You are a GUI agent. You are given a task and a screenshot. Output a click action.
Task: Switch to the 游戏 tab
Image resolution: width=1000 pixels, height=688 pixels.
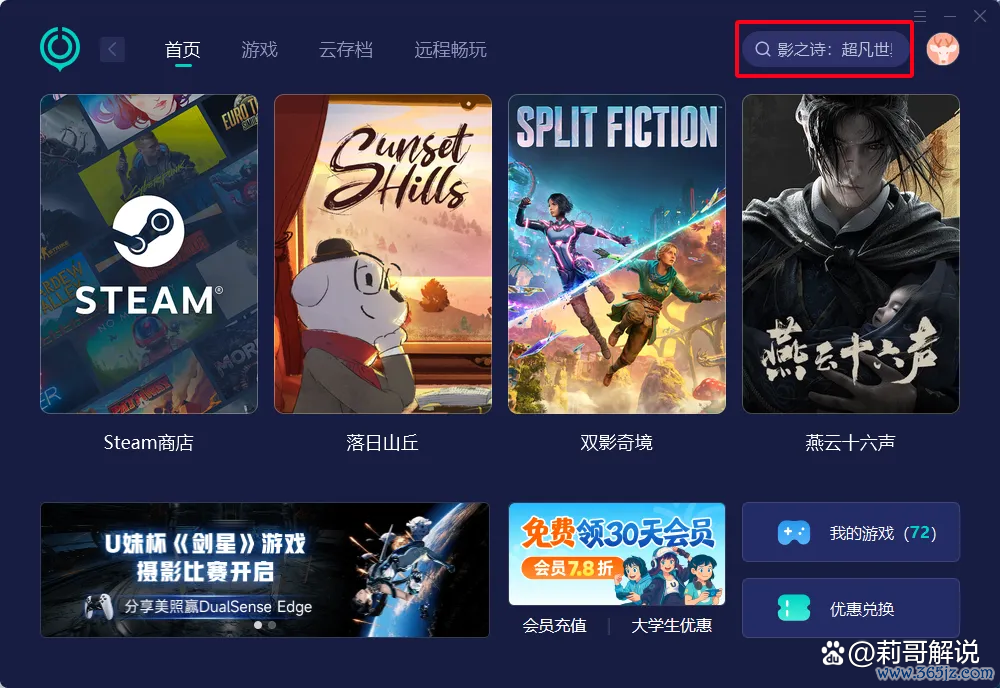260,49
